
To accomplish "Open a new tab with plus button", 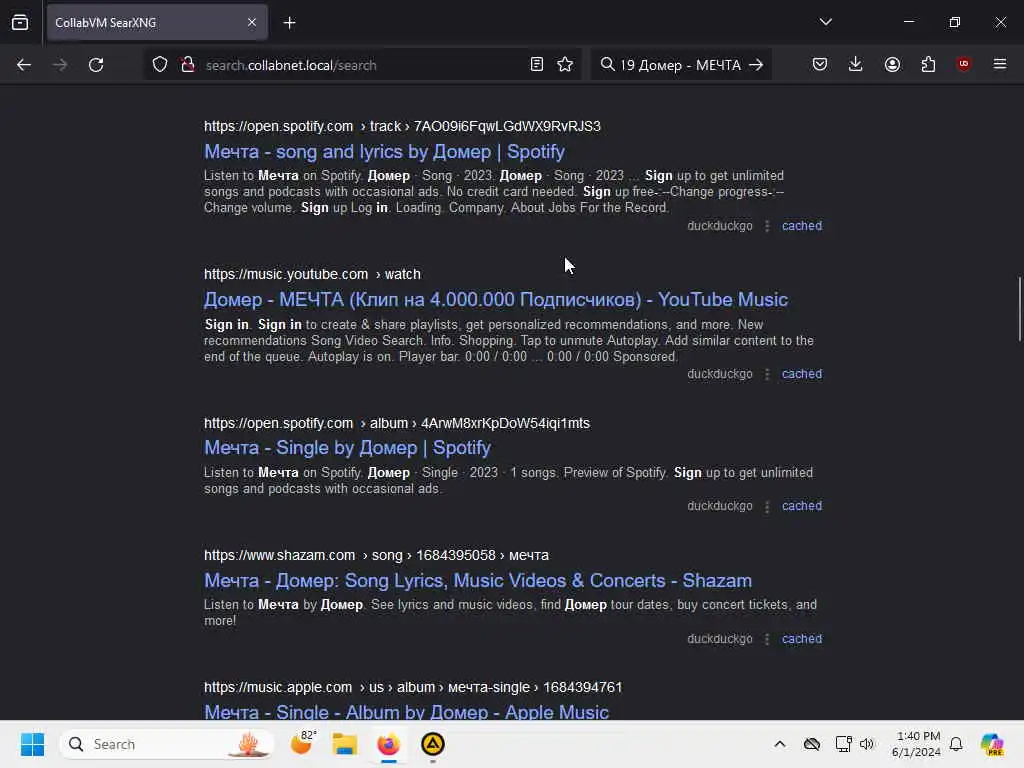I will pos(289,23).
